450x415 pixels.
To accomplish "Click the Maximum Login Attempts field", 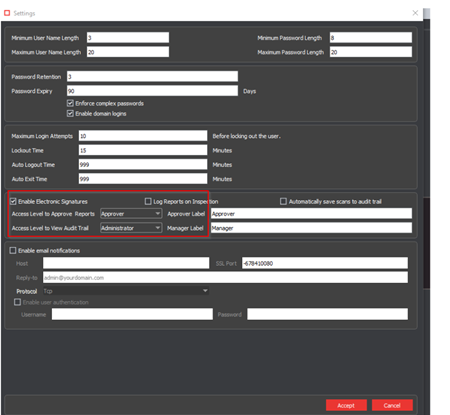I will click(143, 136).
